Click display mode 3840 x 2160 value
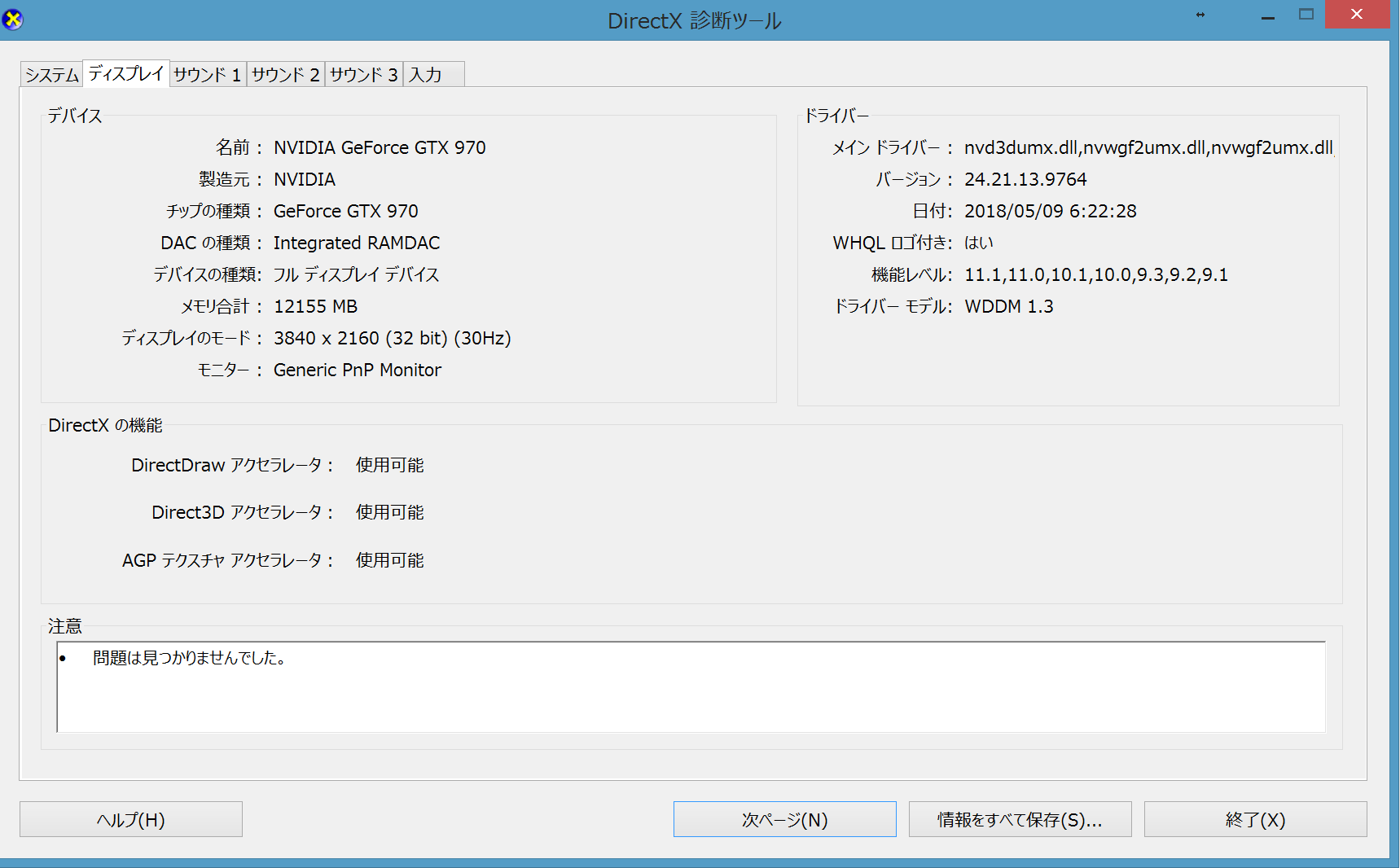The height and width of the screenshot is (868, 1400). pyautogui.click(x=393, y=338)
